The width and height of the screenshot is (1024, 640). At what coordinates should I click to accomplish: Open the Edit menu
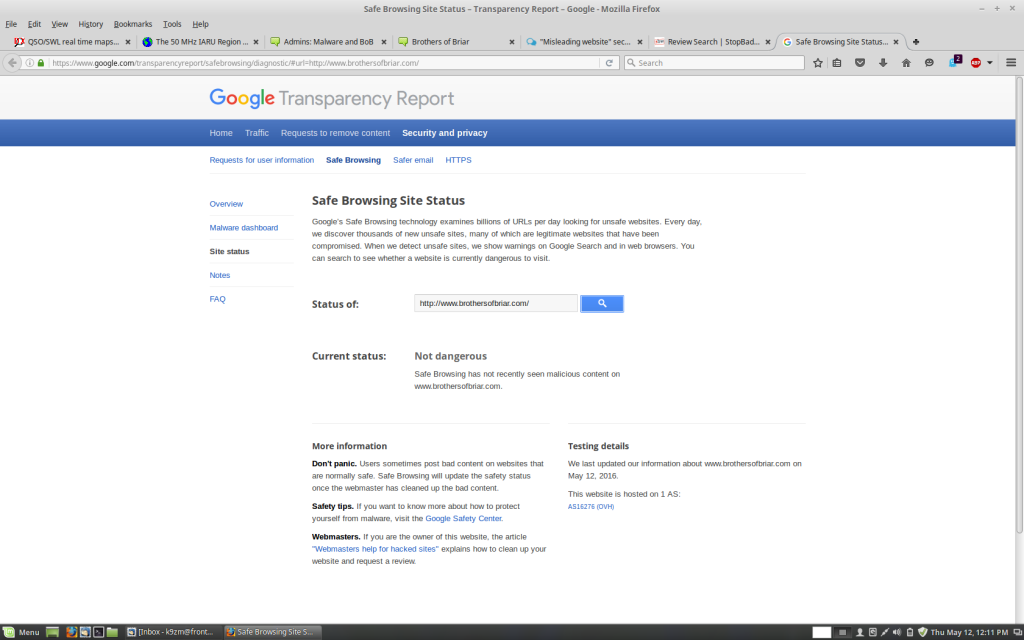[34, 24]
